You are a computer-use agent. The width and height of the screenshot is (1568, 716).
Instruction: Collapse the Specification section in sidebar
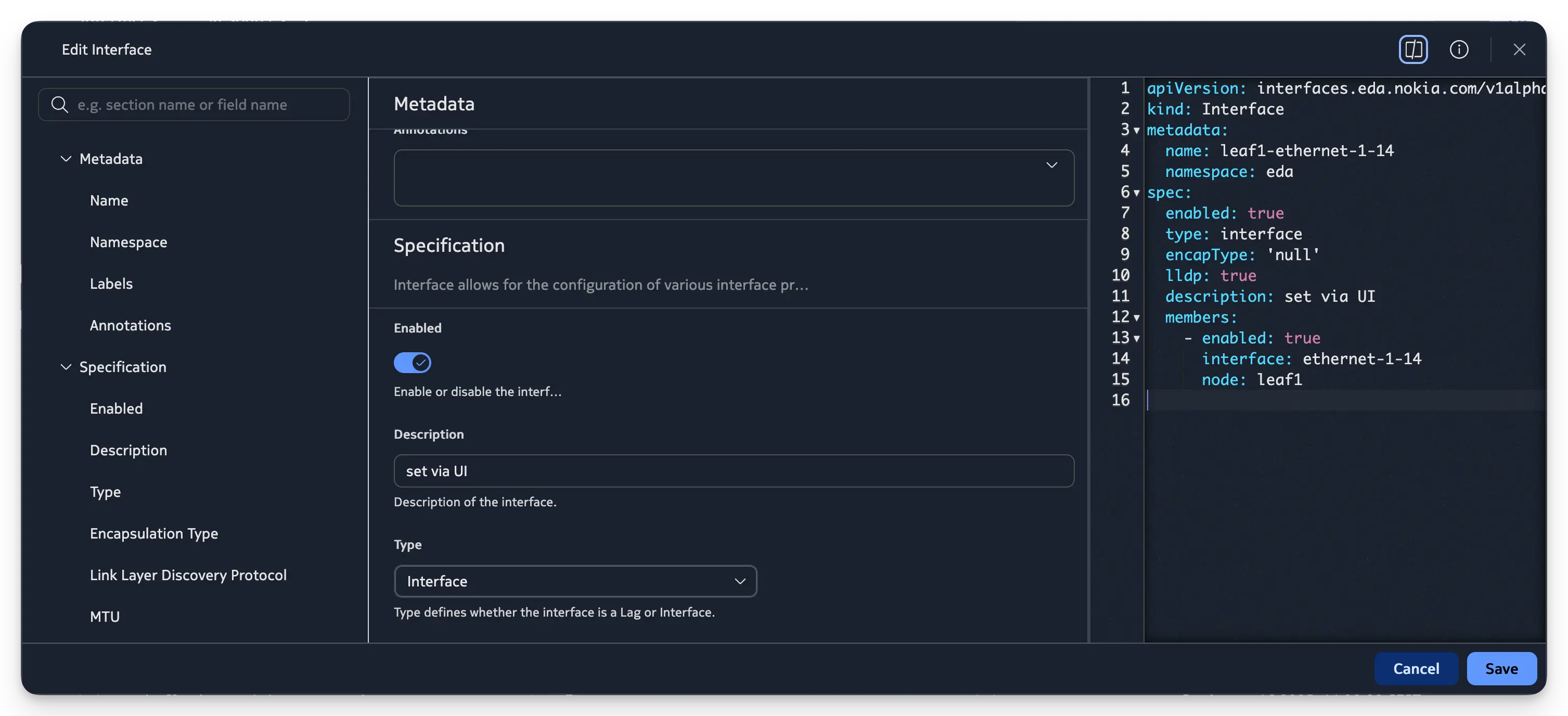click(x=66, y=367)
